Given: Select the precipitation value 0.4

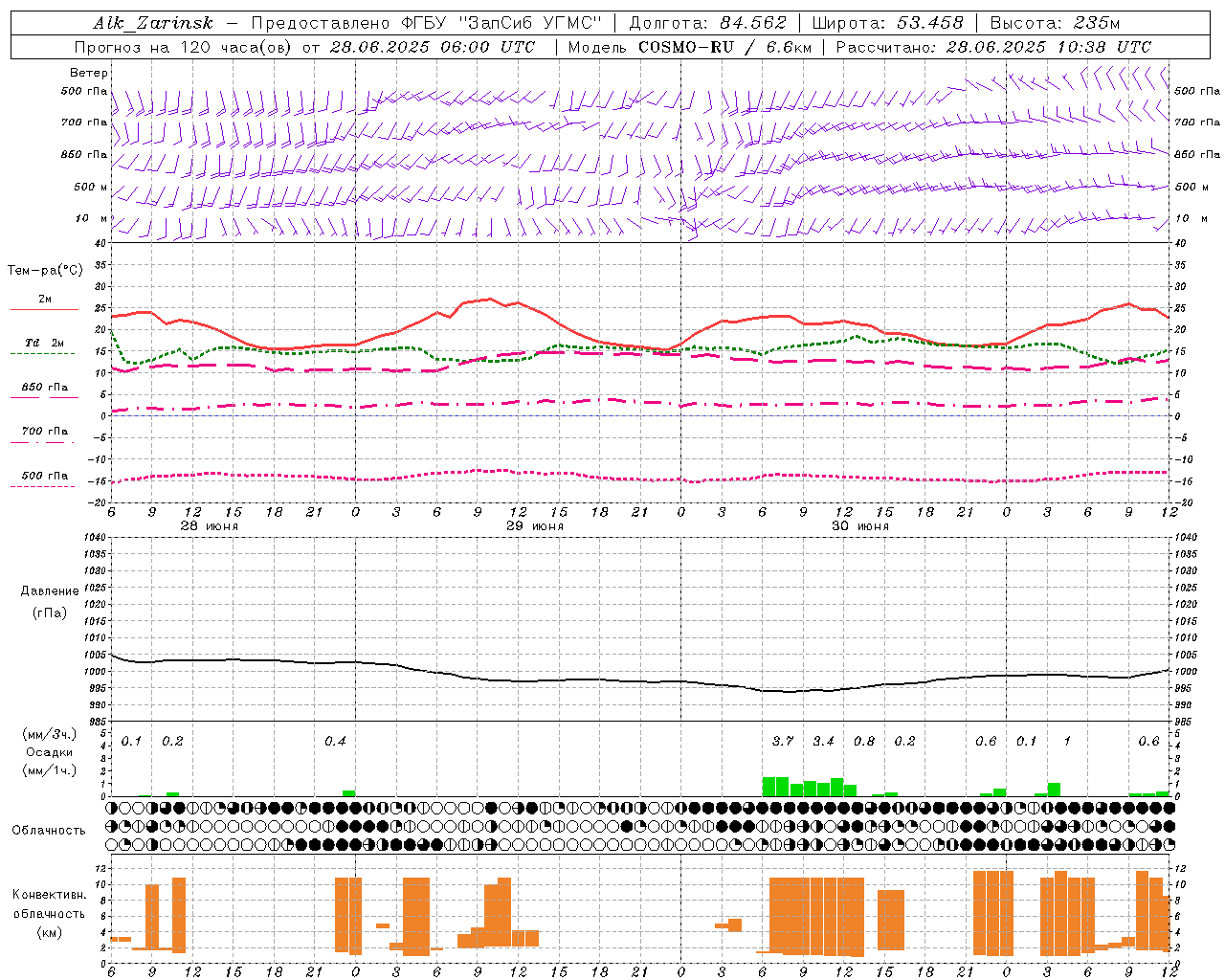Looking at the screenshot, I should pyautogui.click(x=335, y=741).
